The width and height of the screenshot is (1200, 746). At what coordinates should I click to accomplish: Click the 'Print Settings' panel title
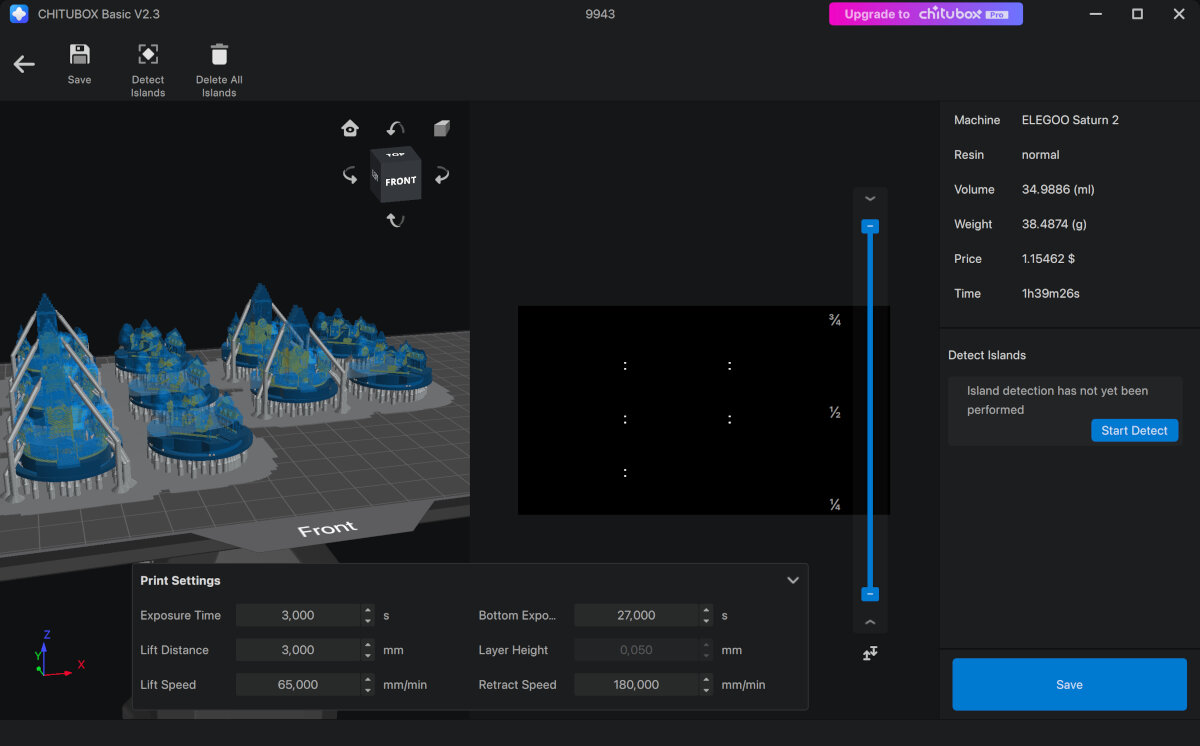click(x=180, y=580)
